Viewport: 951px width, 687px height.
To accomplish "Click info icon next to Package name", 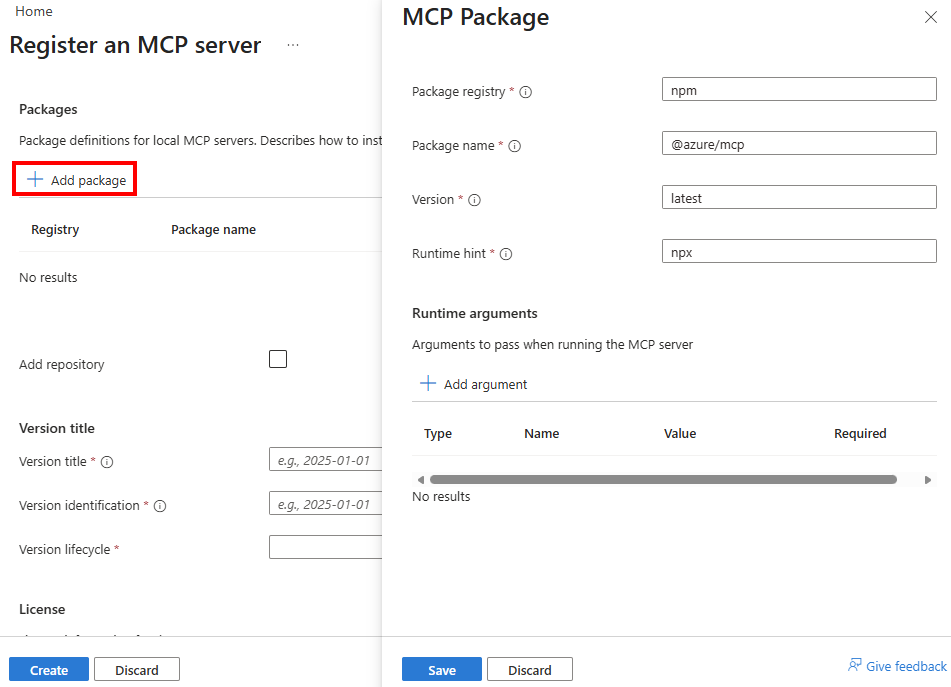I will [x=514, y=146].
